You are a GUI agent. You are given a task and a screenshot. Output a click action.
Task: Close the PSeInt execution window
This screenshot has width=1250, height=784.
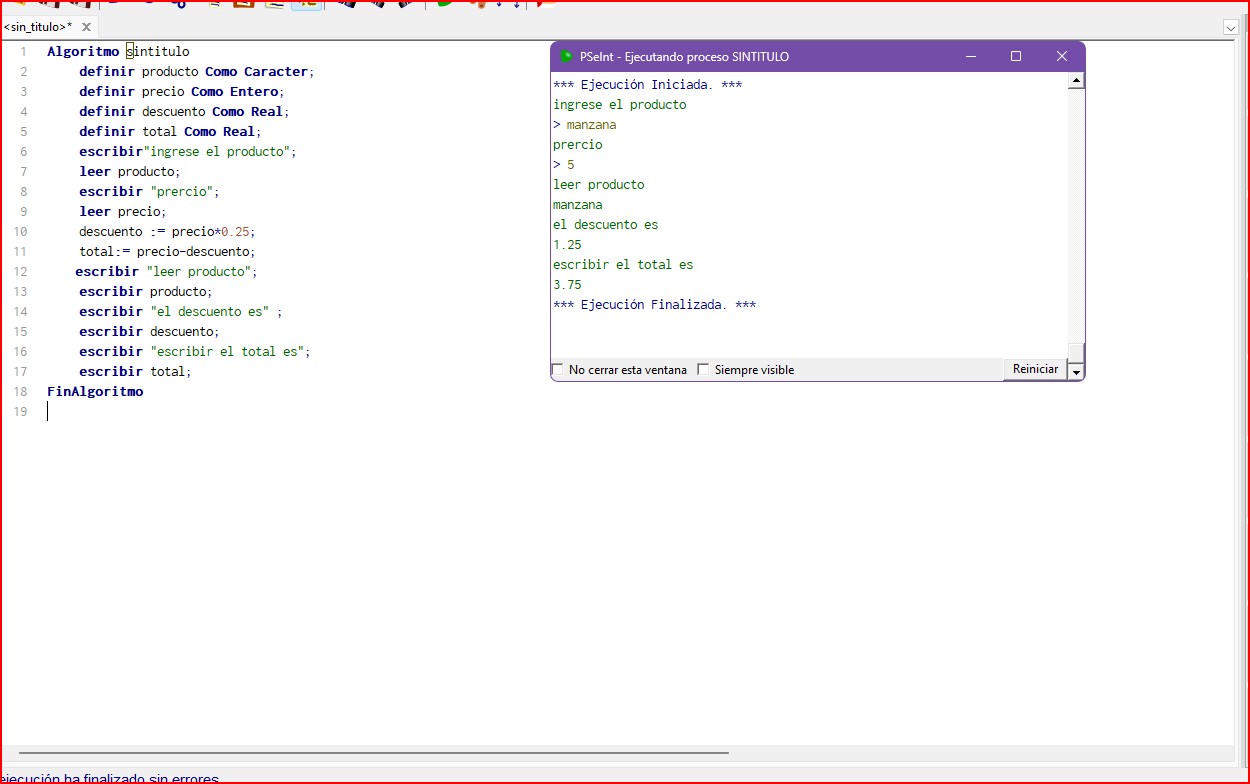pos(1062,57)
